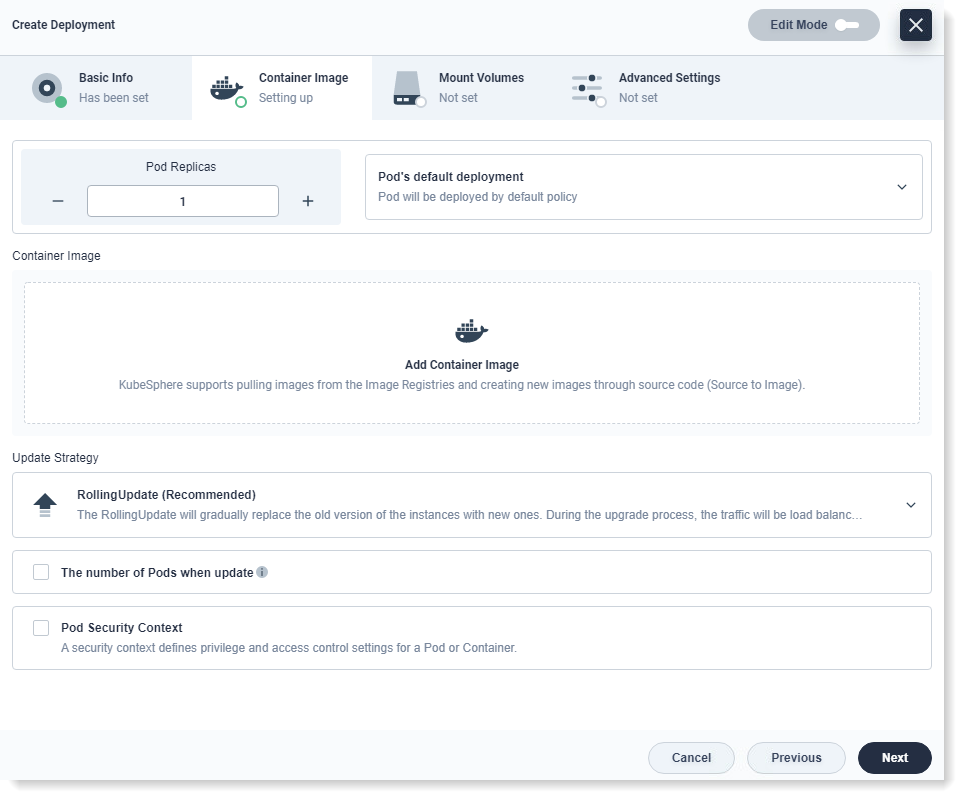The height and width of the screenshot is (800, 964).
Task: Click the Cancel button
Action: (x=692, y=759)
